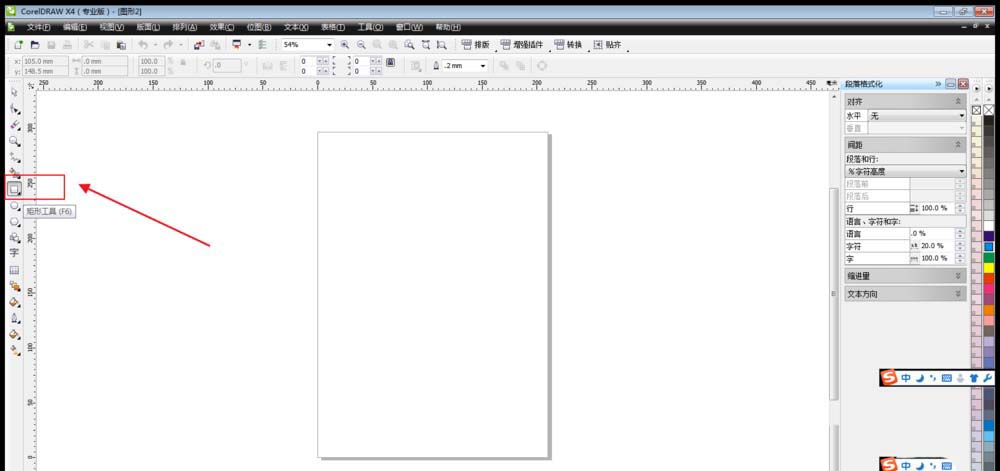Click the Import icon in the toolbar
Image resolution: width=1000 pixels, height=471 pixels.
pos(199,45)
